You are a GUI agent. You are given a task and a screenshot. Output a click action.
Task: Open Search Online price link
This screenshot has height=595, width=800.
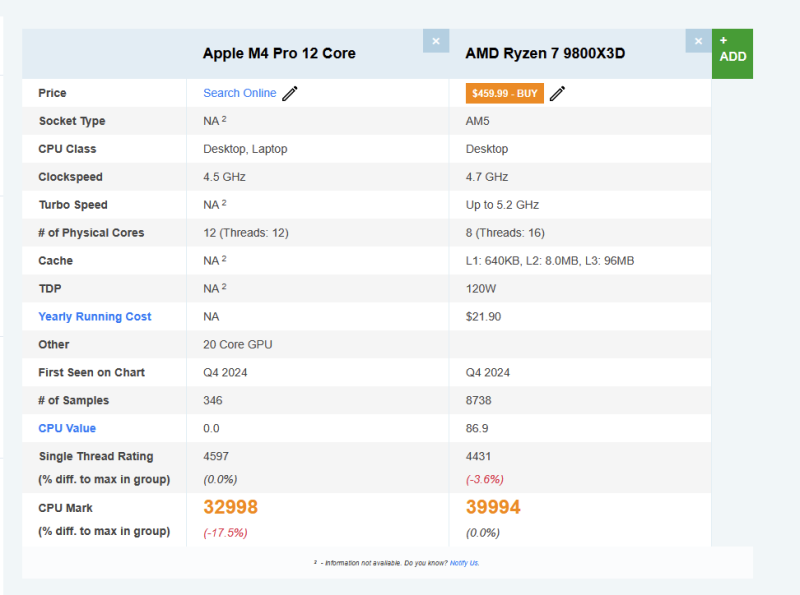click(x=240, y=93)
